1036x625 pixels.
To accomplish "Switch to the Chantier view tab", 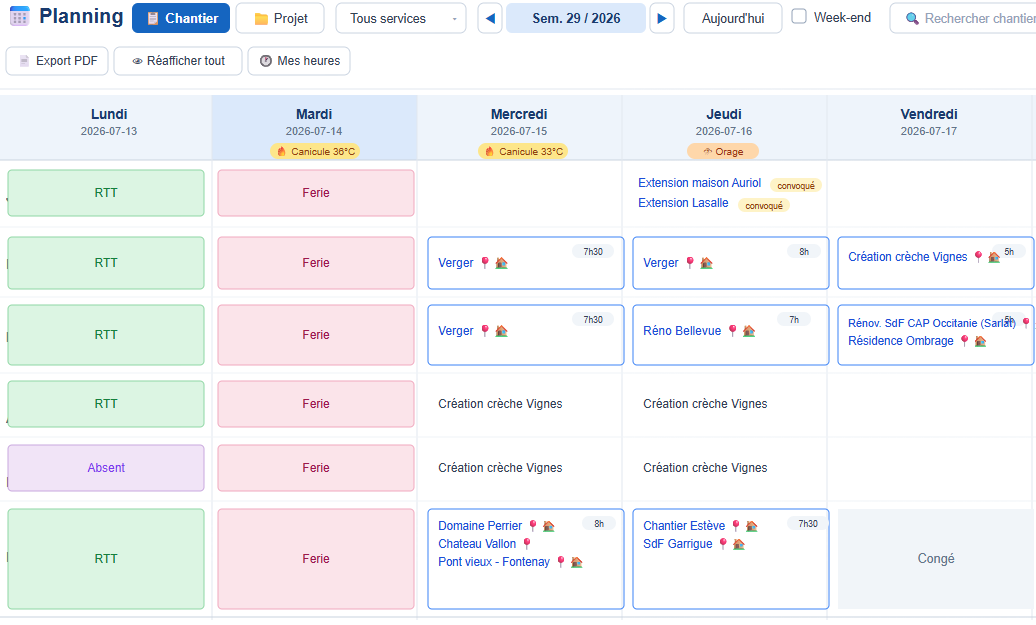I will pyautogui.click(x=181, y=18).
